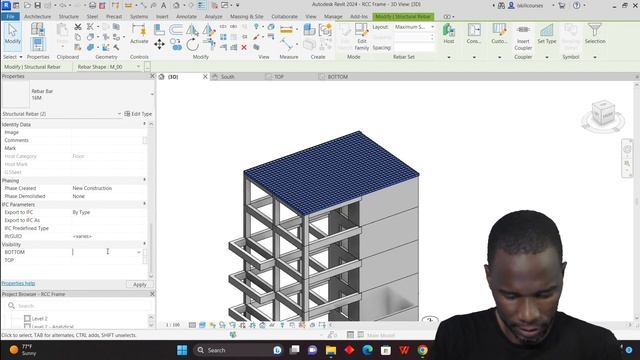Click the Comments value field
Viewport: 640px width, 360px height.
[107, 140]
